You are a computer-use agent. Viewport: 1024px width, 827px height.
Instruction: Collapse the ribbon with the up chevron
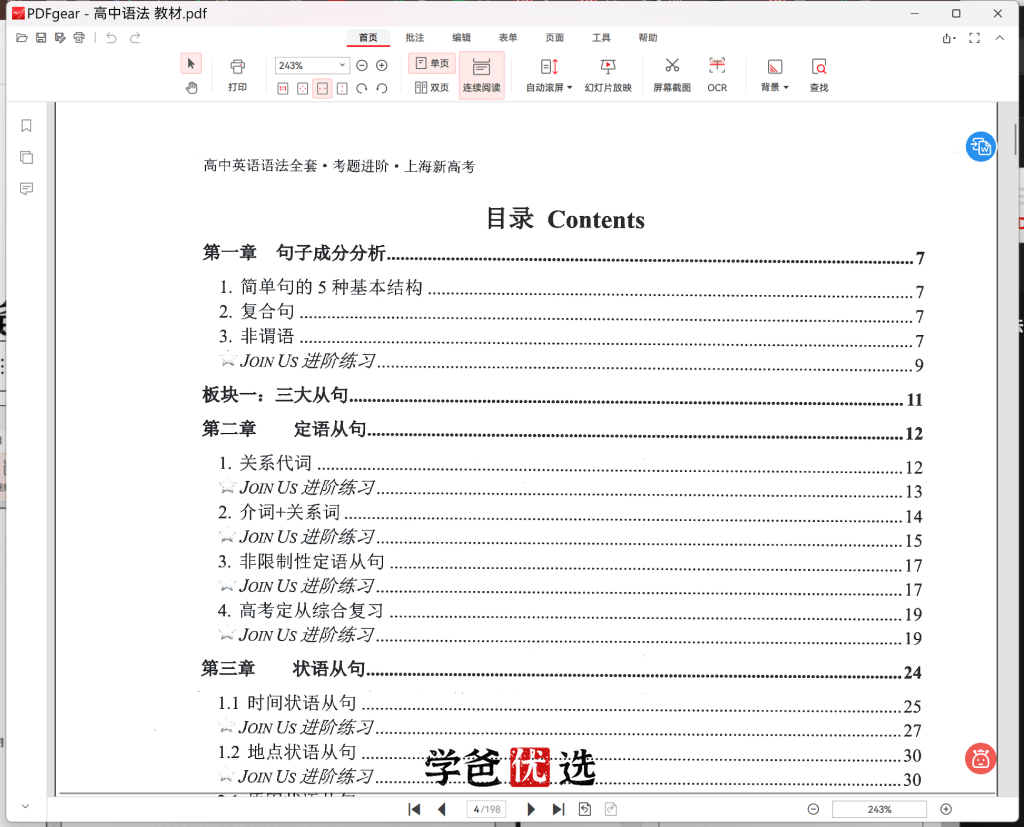pos(1000,39)
